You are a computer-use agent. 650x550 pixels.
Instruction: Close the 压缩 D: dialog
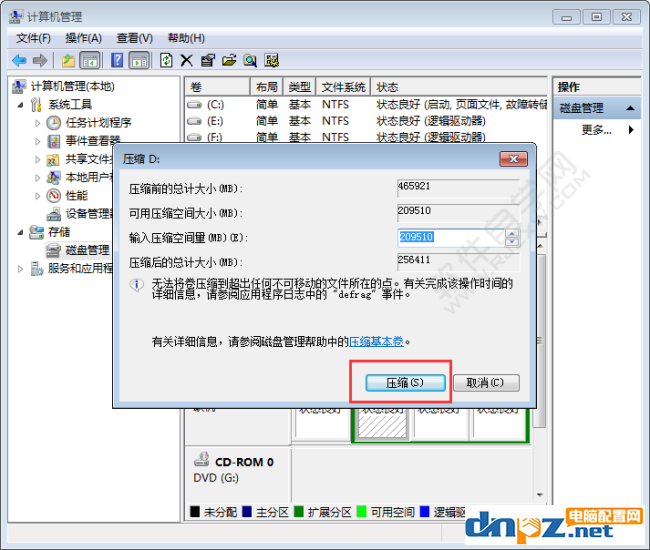(x=514, y=159)
